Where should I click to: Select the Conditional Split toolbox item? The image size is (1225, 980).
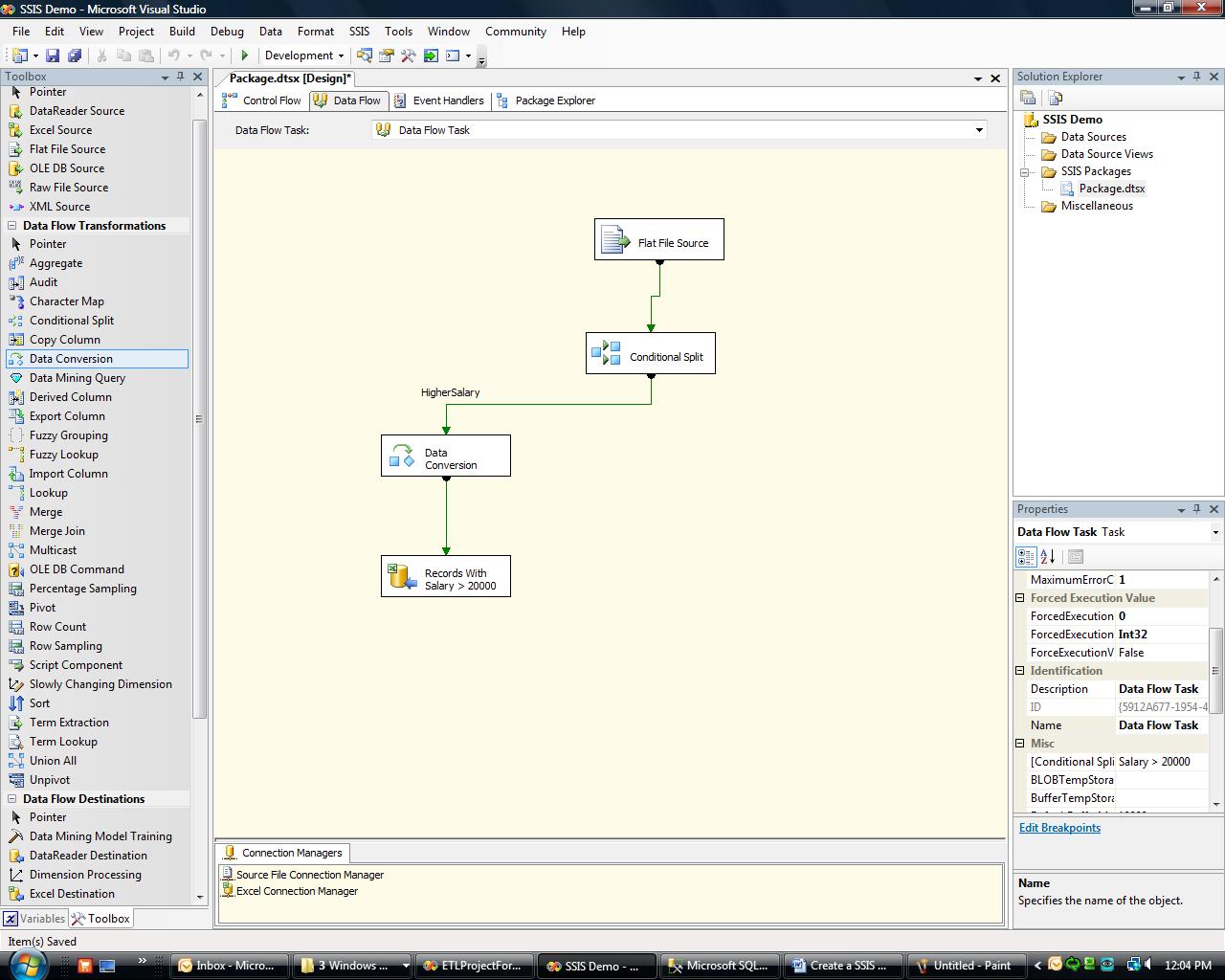tap(71, 321)
